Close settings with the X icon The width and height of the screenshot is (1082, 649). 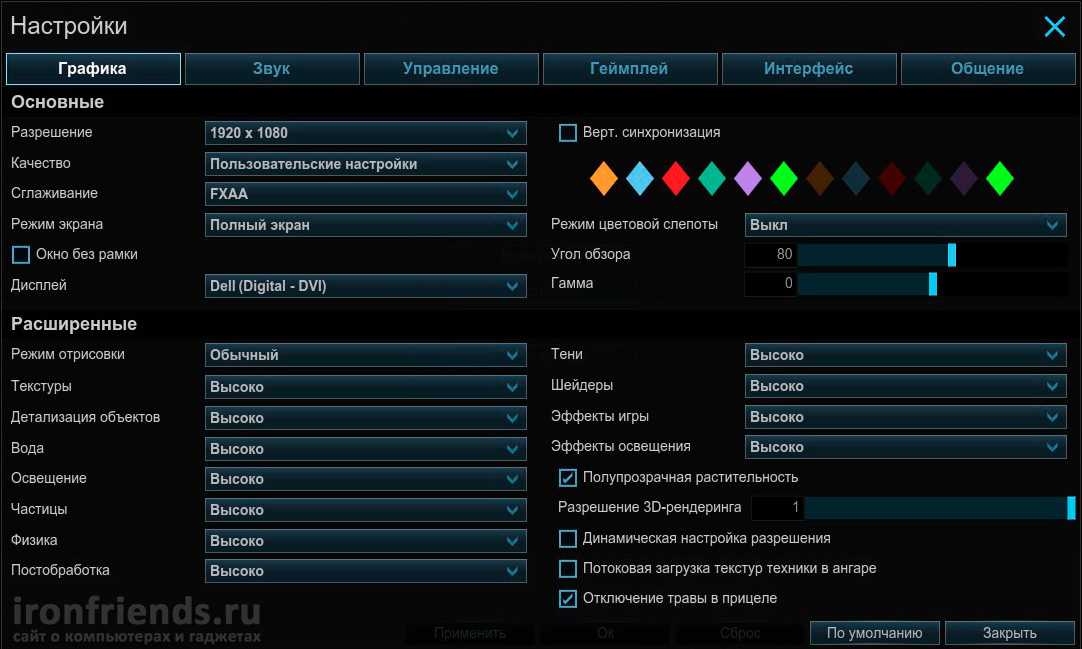pos(1054,27)
